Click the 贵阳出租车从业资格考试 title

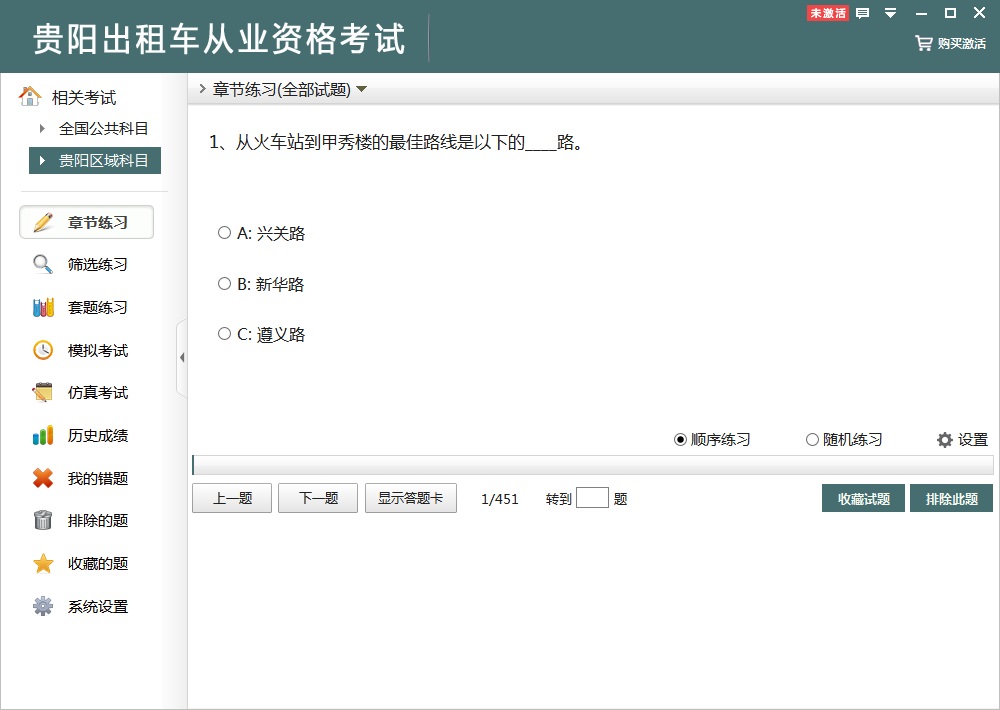coord(219,39)
